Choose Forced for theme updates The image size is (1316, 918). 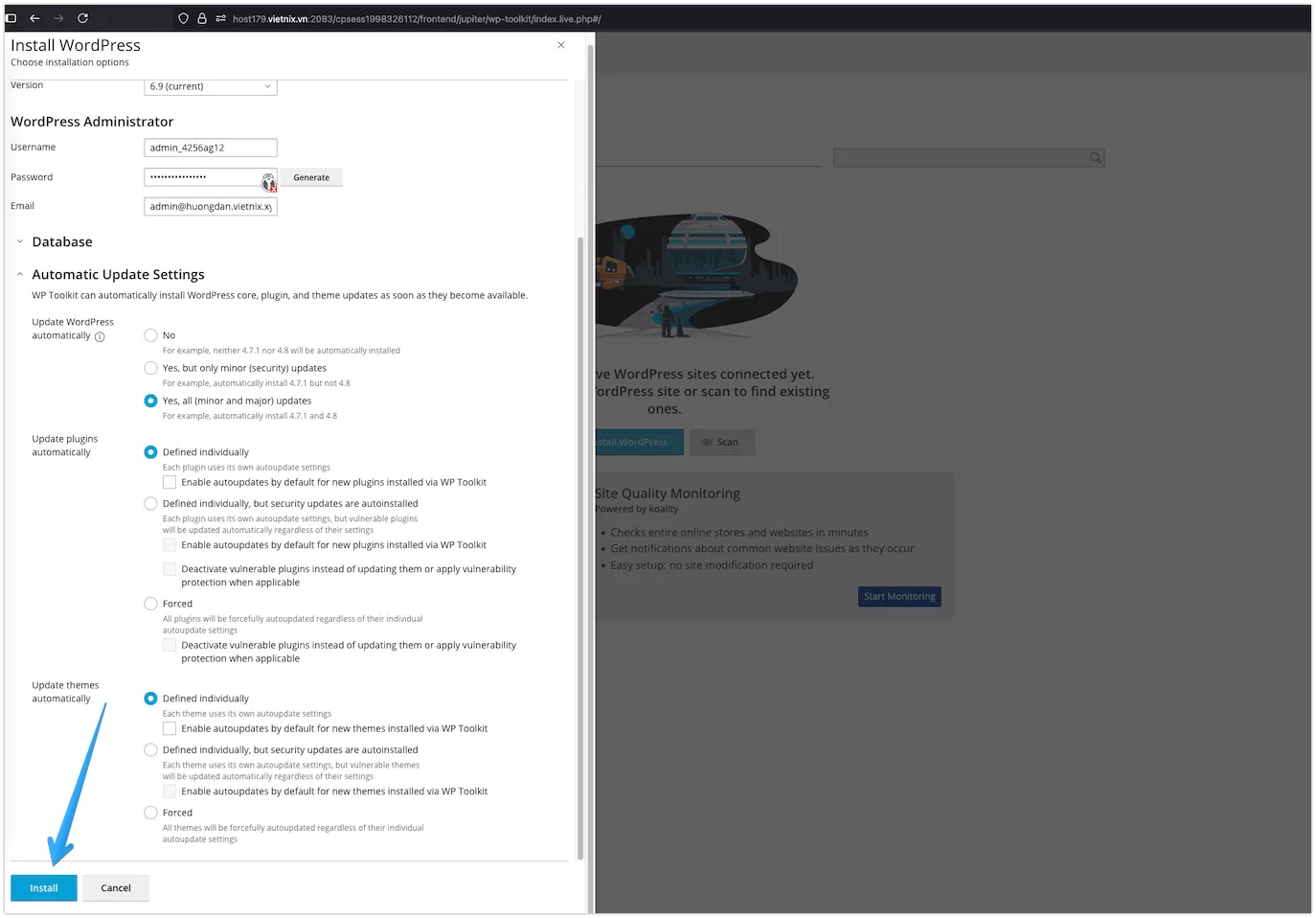[150, 812]
